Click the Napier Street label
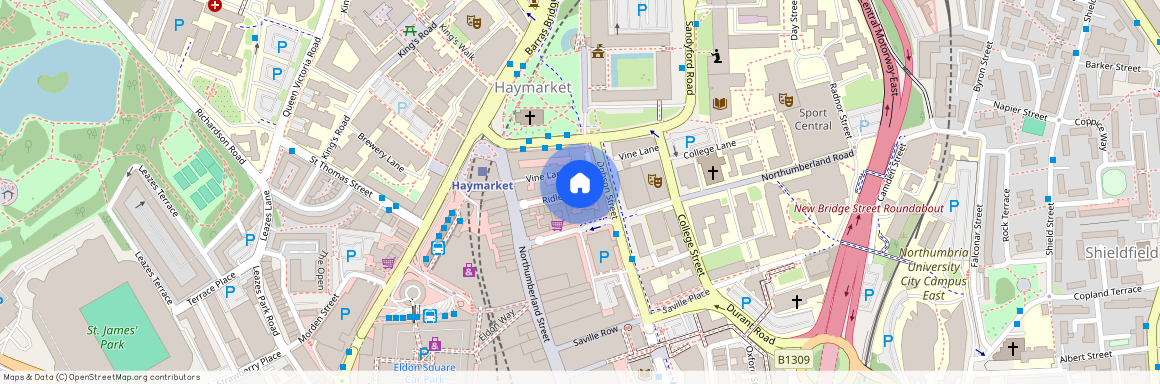 pos(1019,111)
